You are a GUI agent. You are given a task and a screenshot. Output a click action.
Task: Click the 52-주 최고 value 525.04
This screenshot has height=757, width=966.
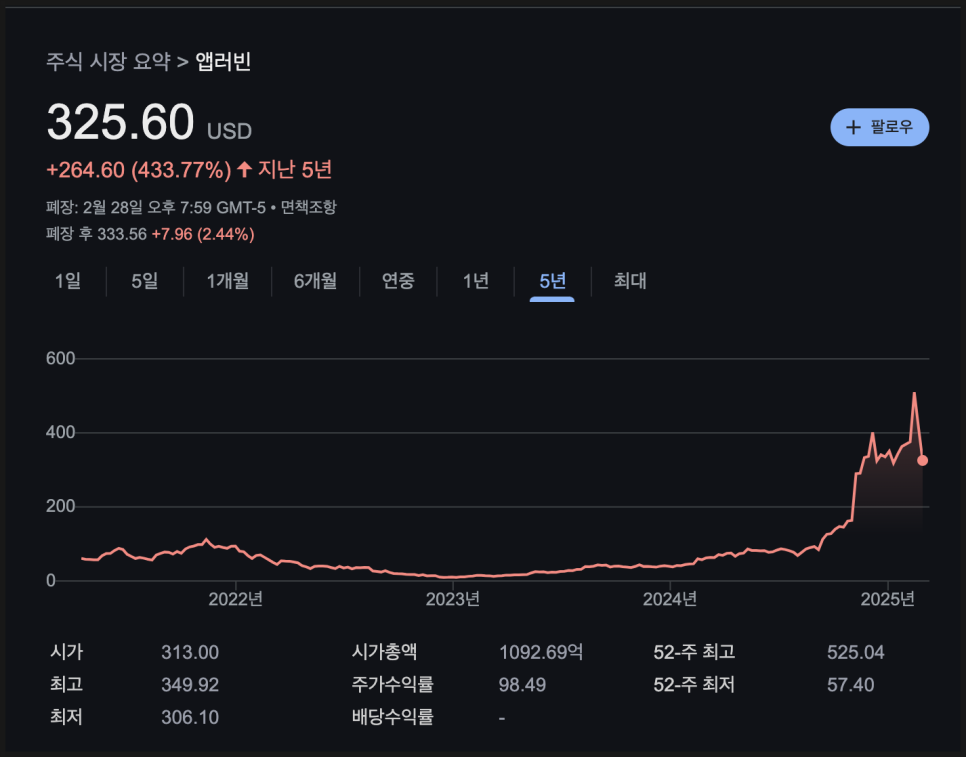pos(856,652)
